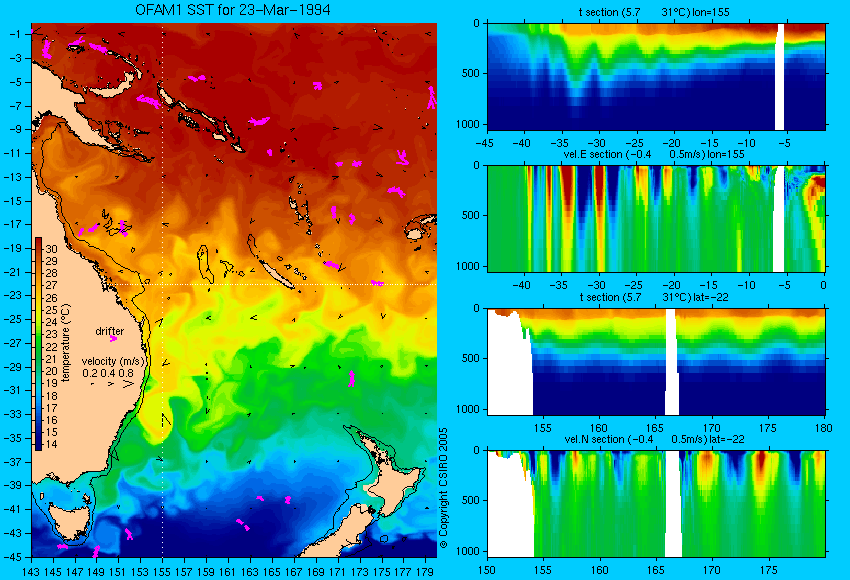Click the 't section lon=155' plot title
This screenshot has height=580, width=850.
coord(654,12)
